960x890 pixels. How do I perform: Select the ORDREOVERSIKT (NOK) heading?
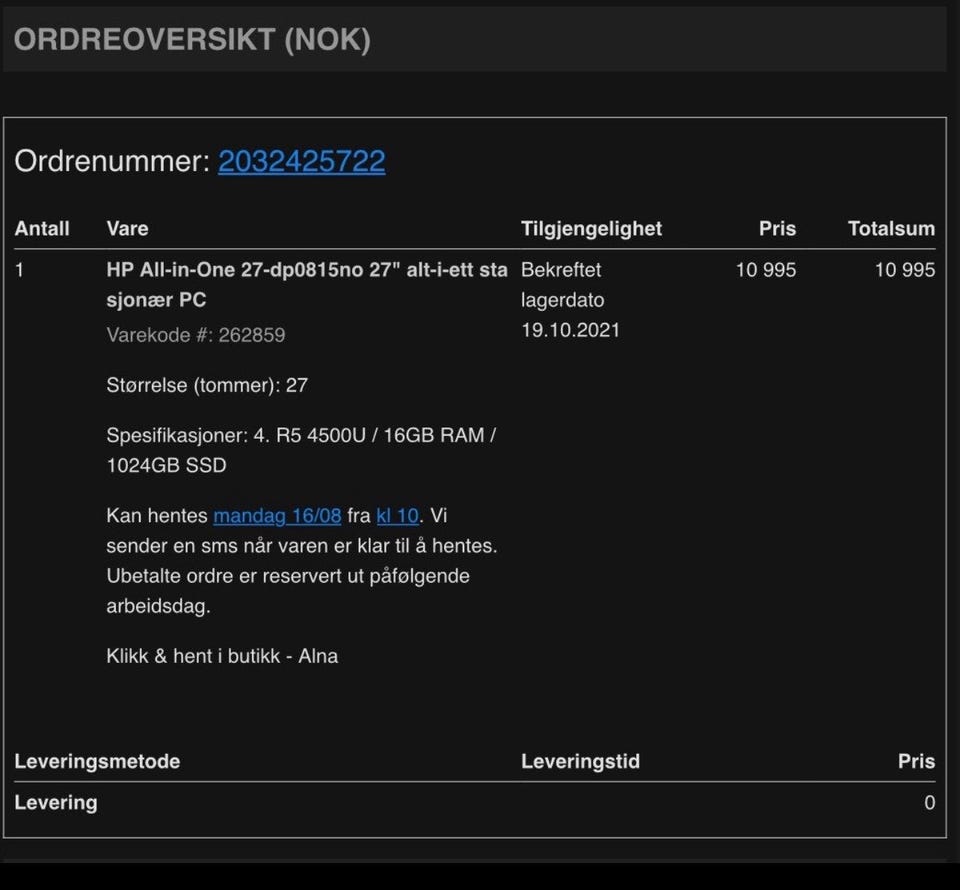pos(192,40)
